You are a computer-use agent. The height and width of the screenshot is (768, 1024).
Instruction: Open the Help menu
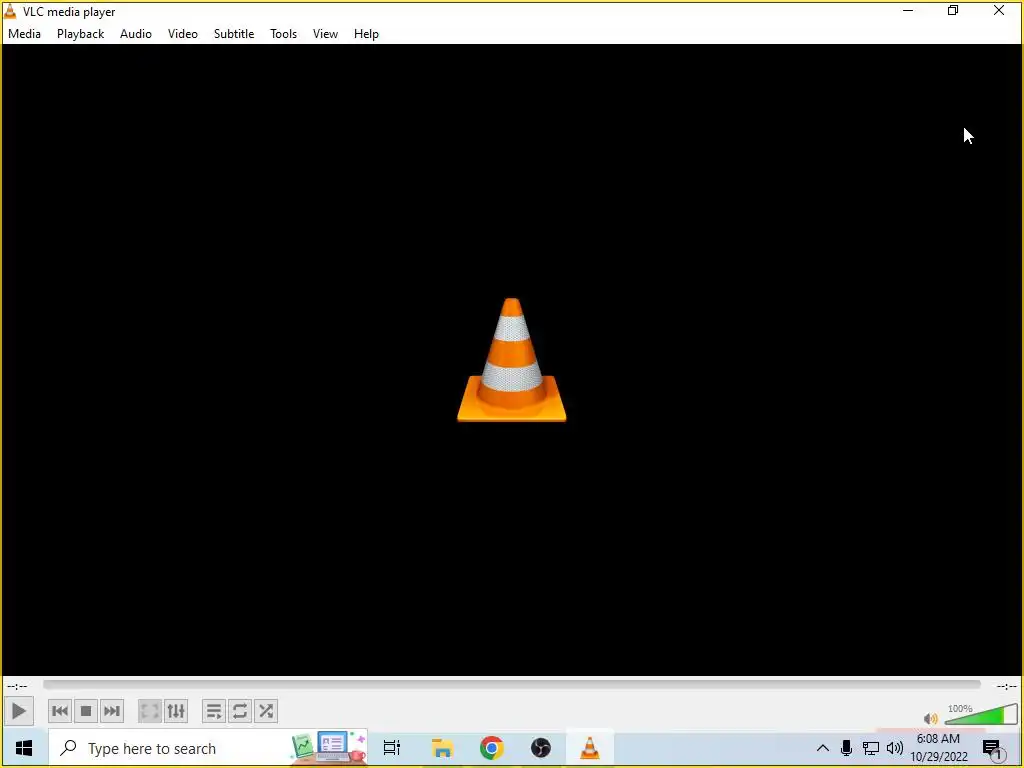(366, 34)
